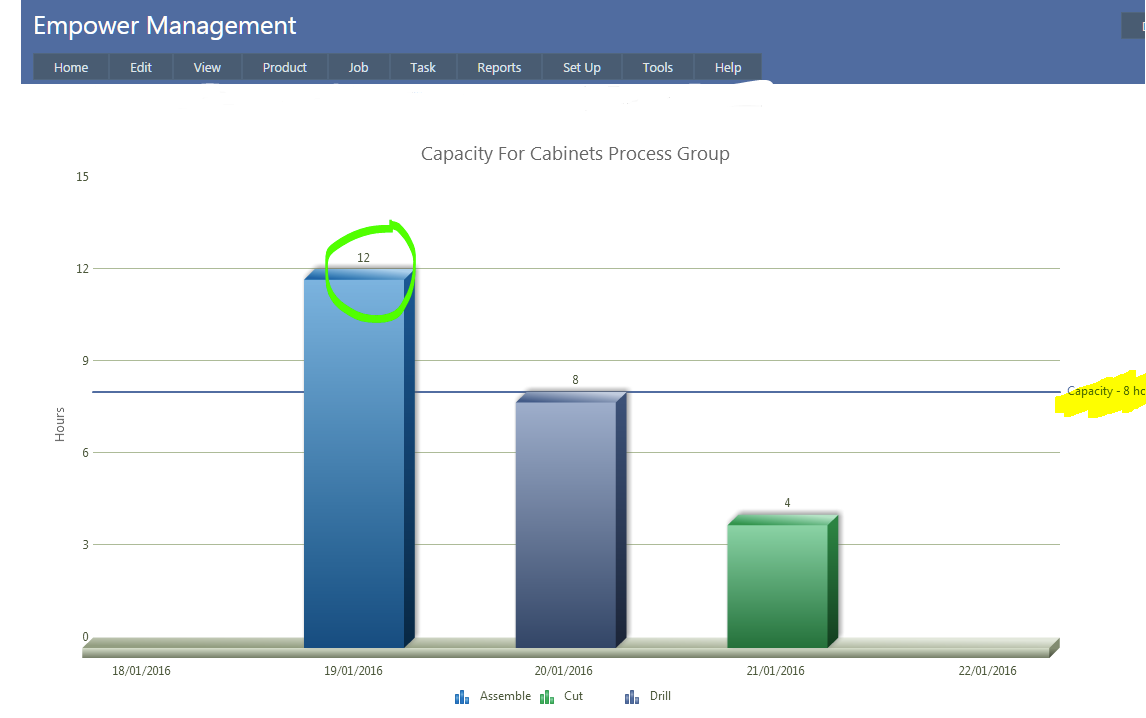Open the Edit menu
This screenshot has height=718, width=1146.
(141, 67)
